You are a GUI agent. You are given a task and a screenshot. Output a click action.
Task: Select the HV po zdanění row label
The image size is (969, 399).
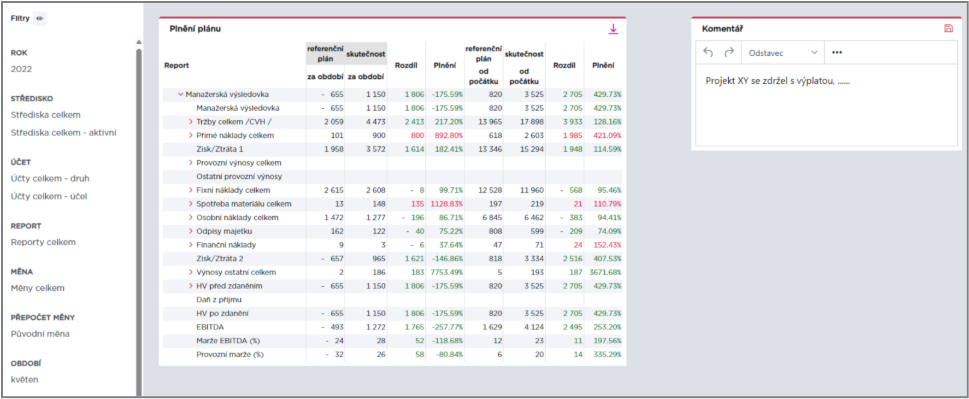[x=221, y=313]
